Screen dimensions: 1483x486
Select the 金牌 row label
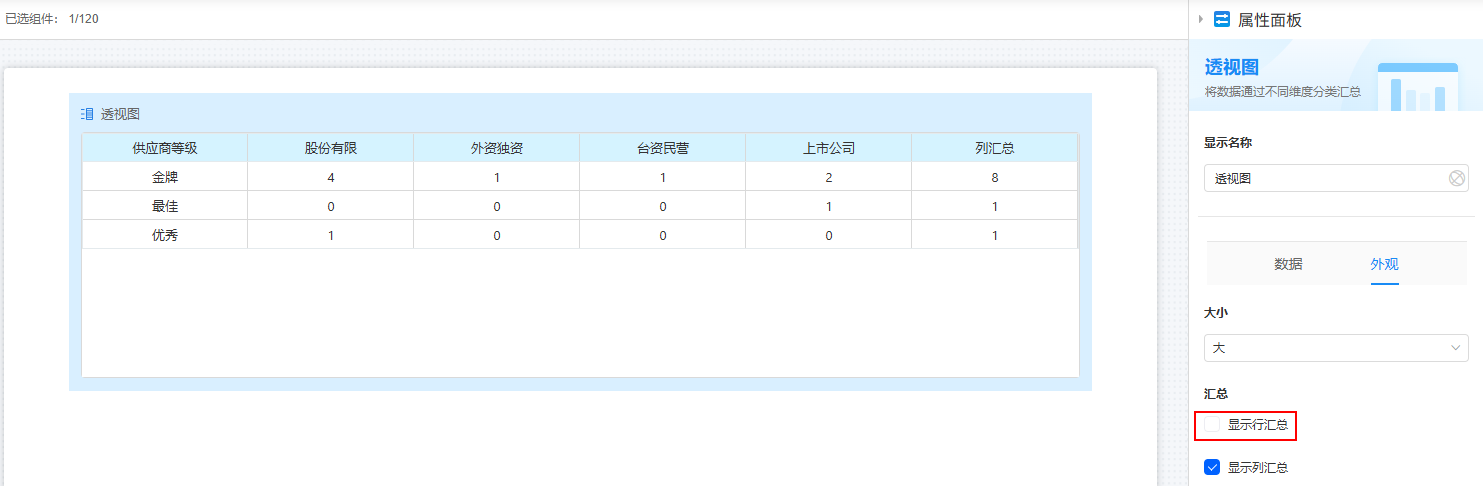[165, 177]
